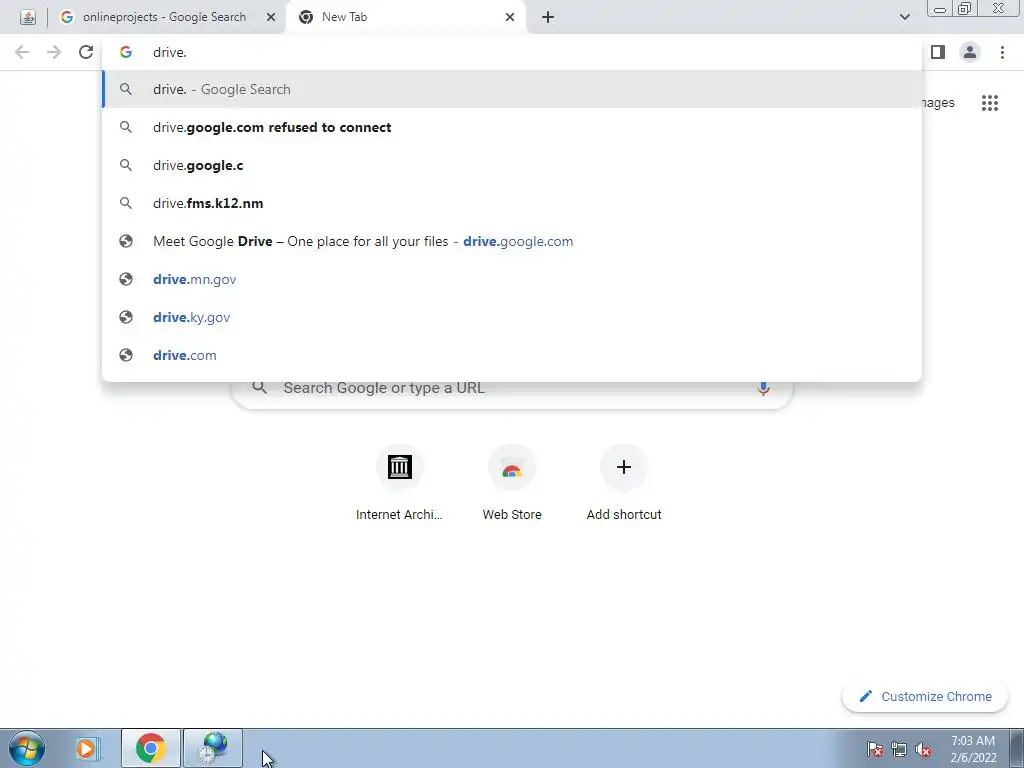Click the Show desktop strip on taskbar

[x=1016, y=748]
